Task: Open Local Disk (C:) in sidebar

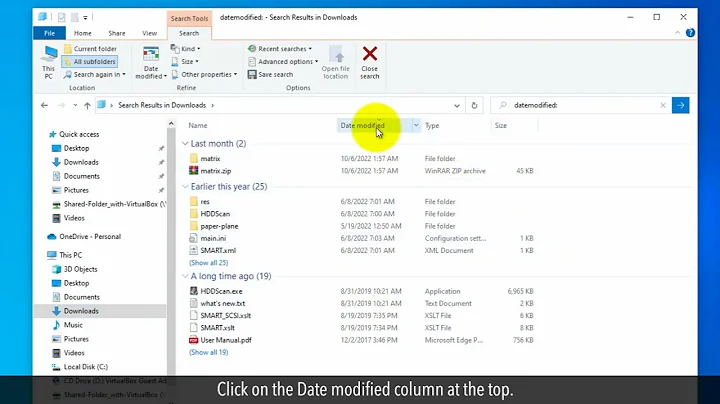Action: tap(85, 367)
